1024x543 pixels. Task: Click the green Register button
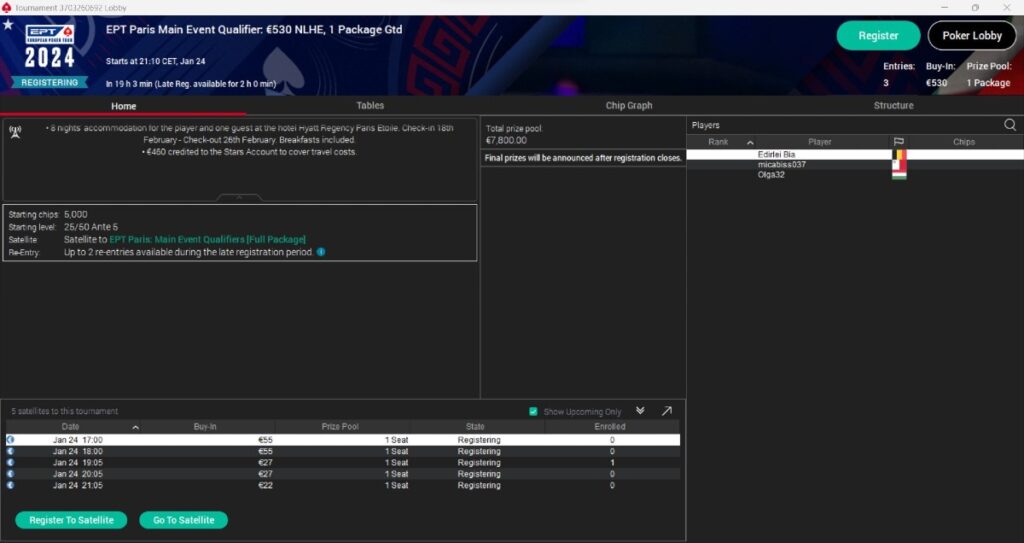coord(878,36)
